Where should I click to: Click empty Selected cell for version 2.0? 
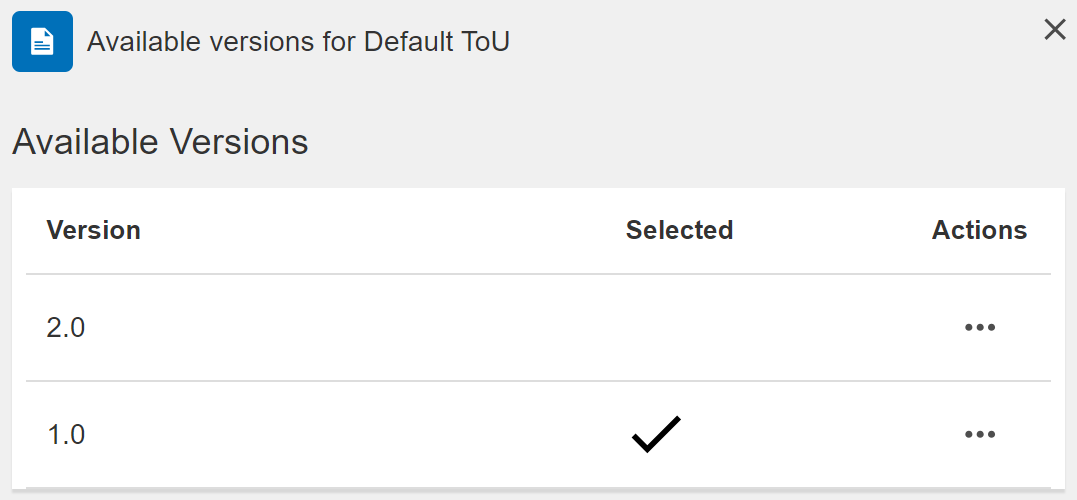click(x=679, y=328)
